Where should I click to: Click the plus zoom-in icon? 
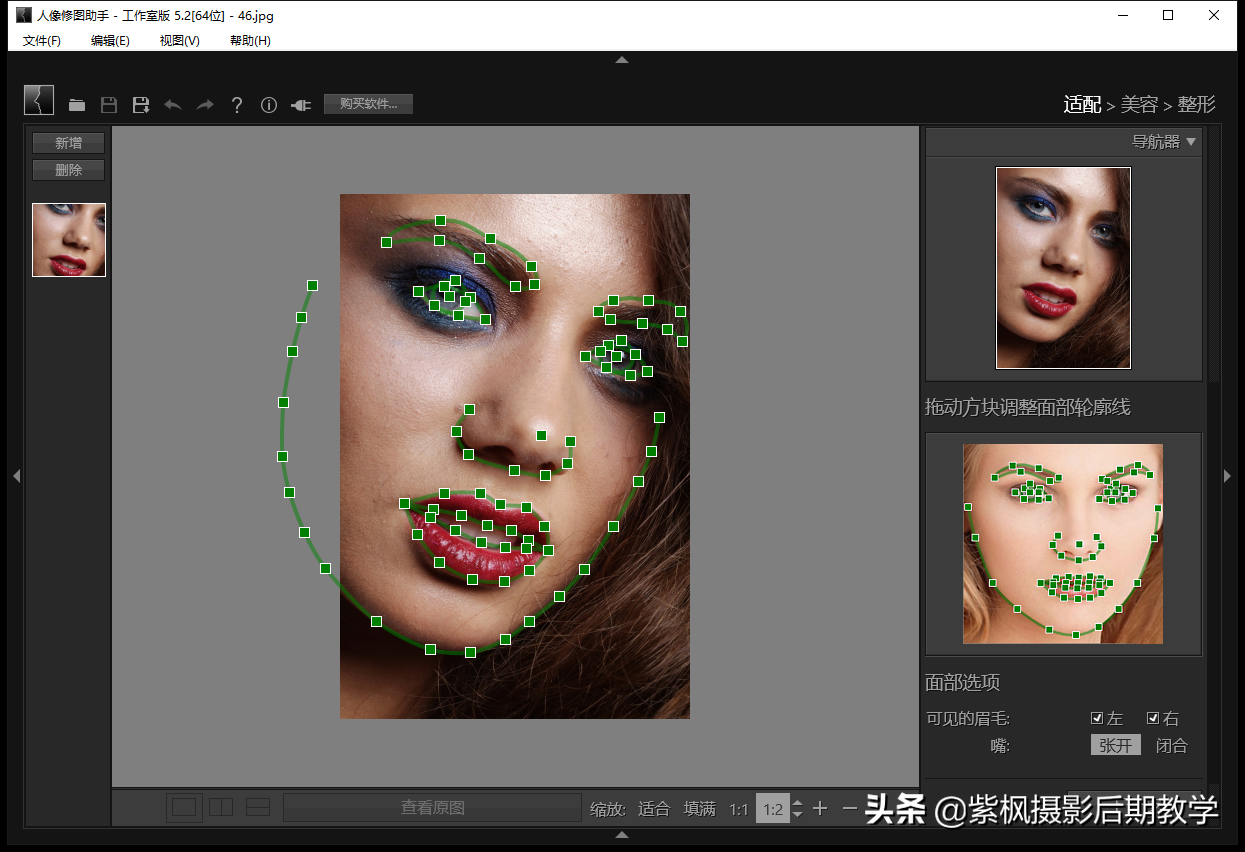click(x=820, y=808)
